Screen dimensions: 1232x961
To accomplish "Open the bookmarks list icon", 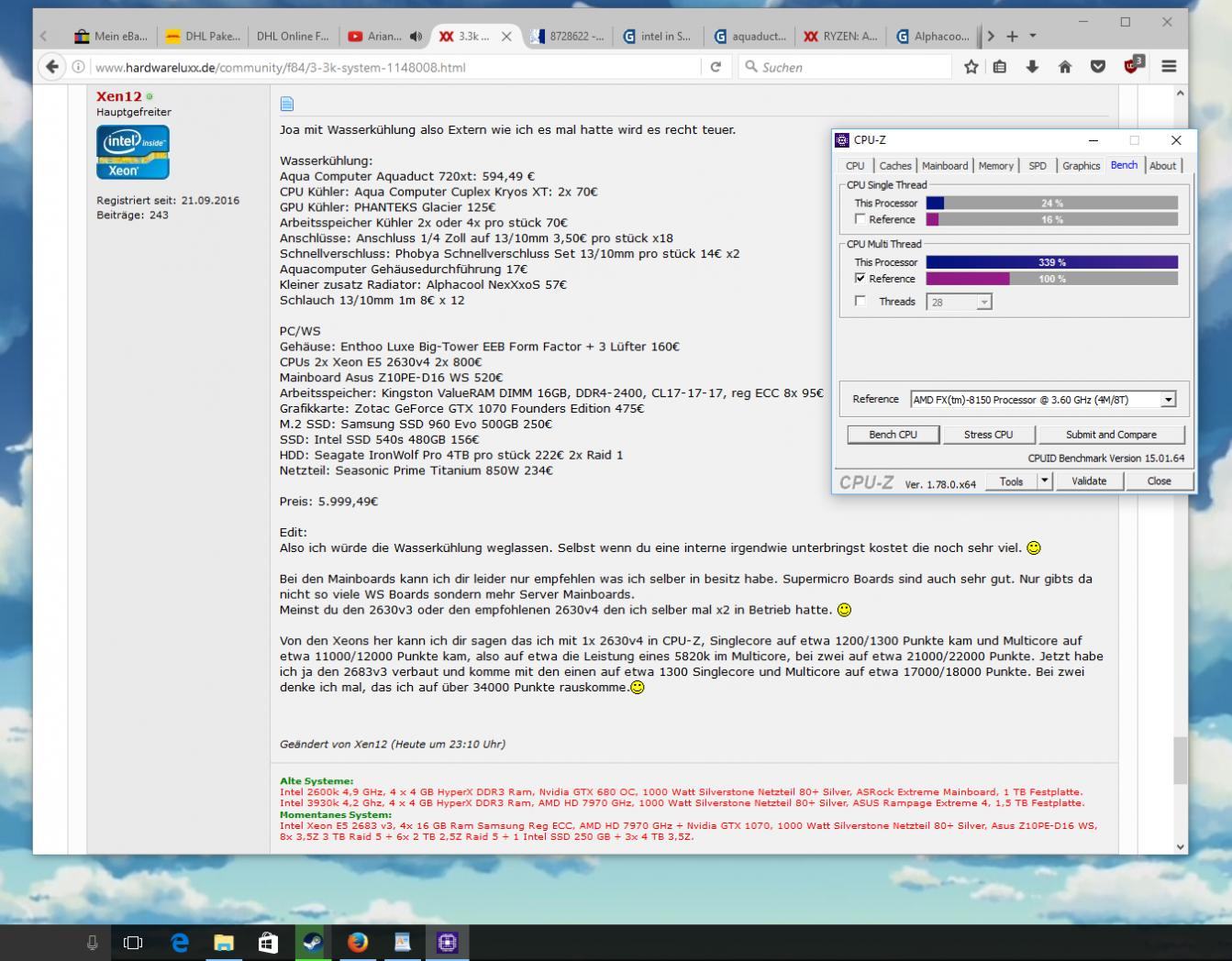I will (x=1000, y=66).
